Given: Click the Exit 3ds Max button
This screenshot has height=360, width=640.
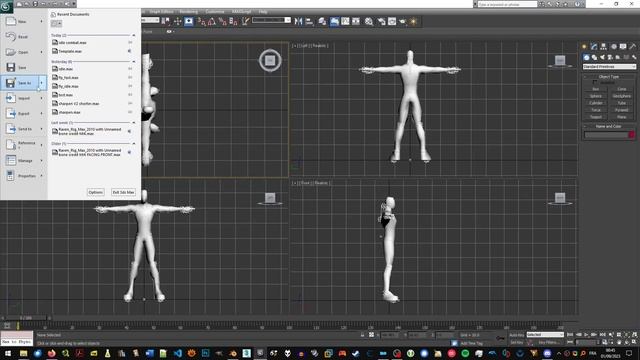Looking at the screenshot, I should tap(123, 192).
